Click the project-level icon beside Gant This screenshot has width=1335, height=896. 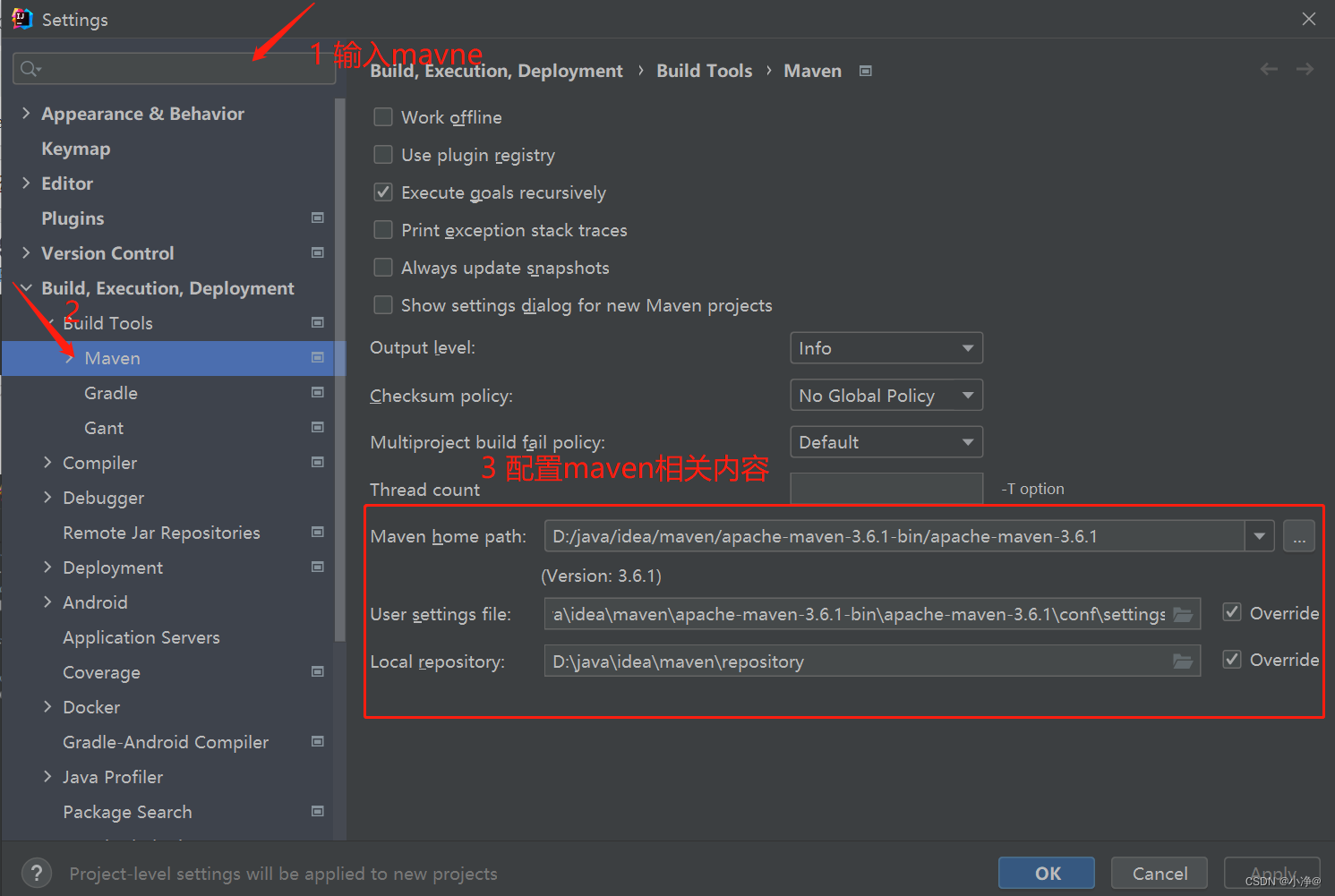tap(317, 427)
